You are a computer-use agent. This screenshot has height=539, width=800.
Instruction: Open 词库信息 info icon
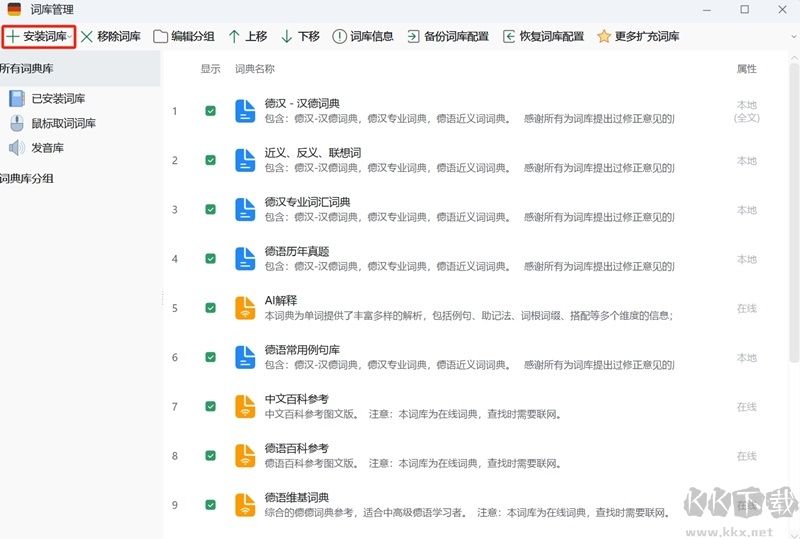click(339, 36)
